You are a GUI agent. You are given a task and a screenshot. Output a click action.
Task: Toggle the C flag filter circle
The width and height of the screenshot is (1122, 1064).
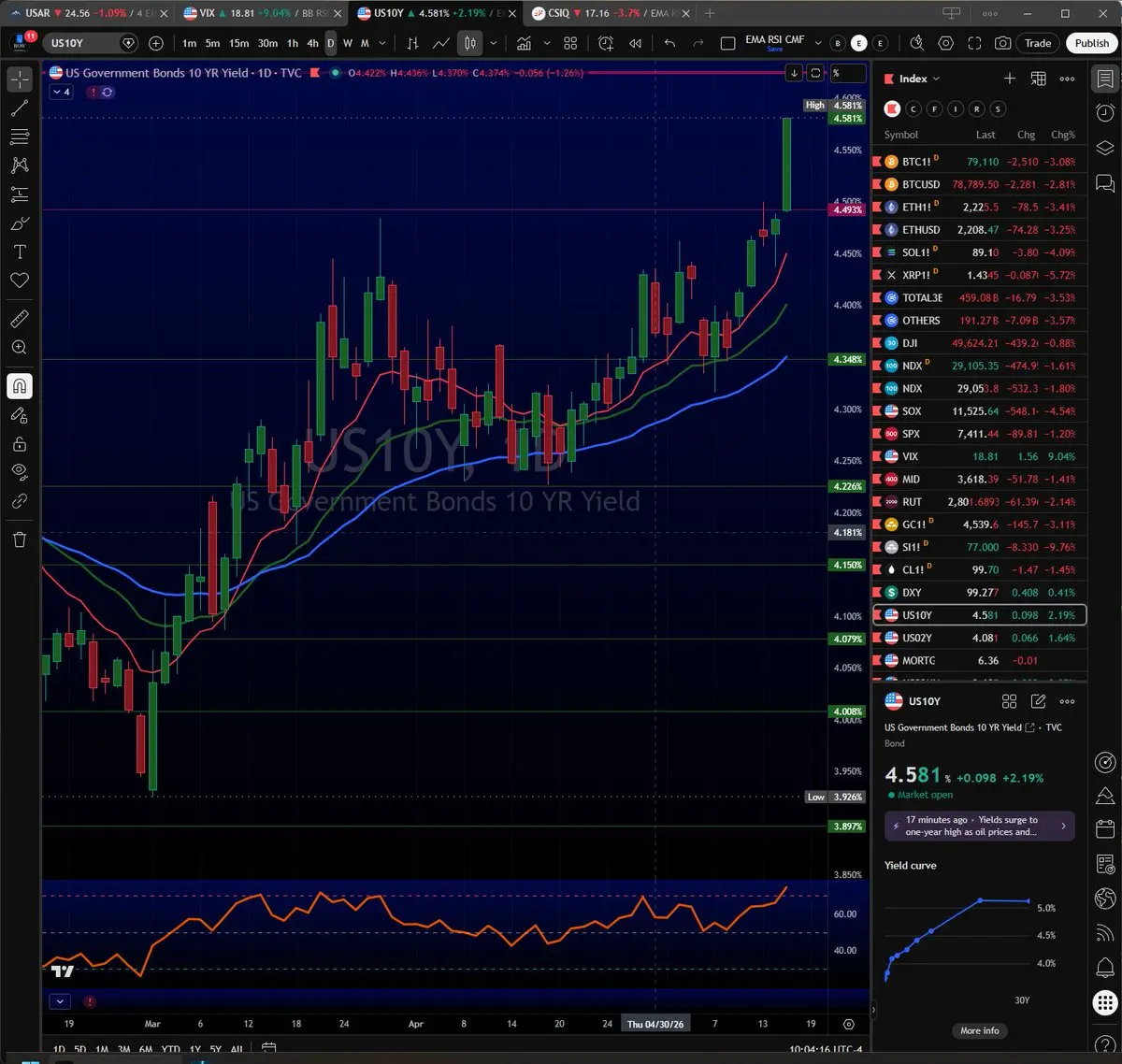913,108
